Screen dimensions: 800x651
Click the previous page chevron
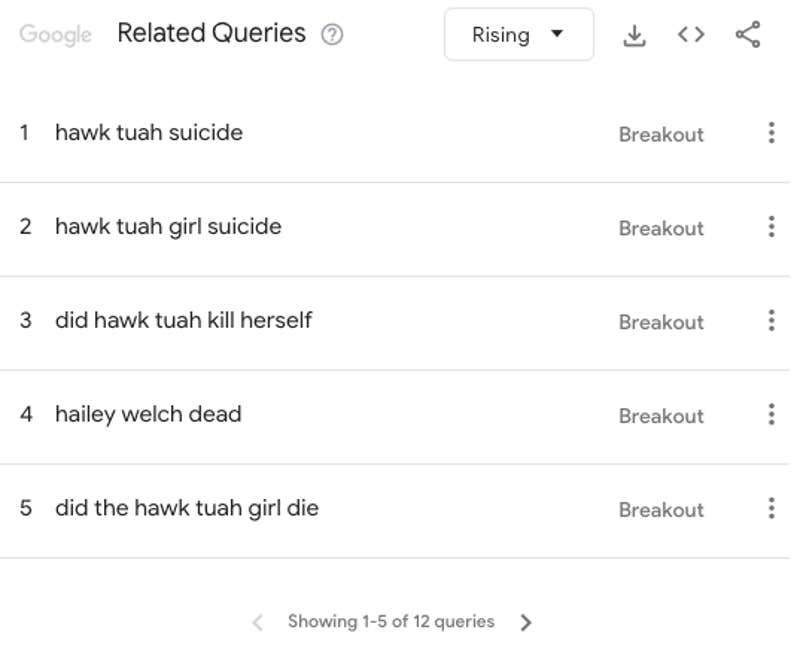pos(257,621)
